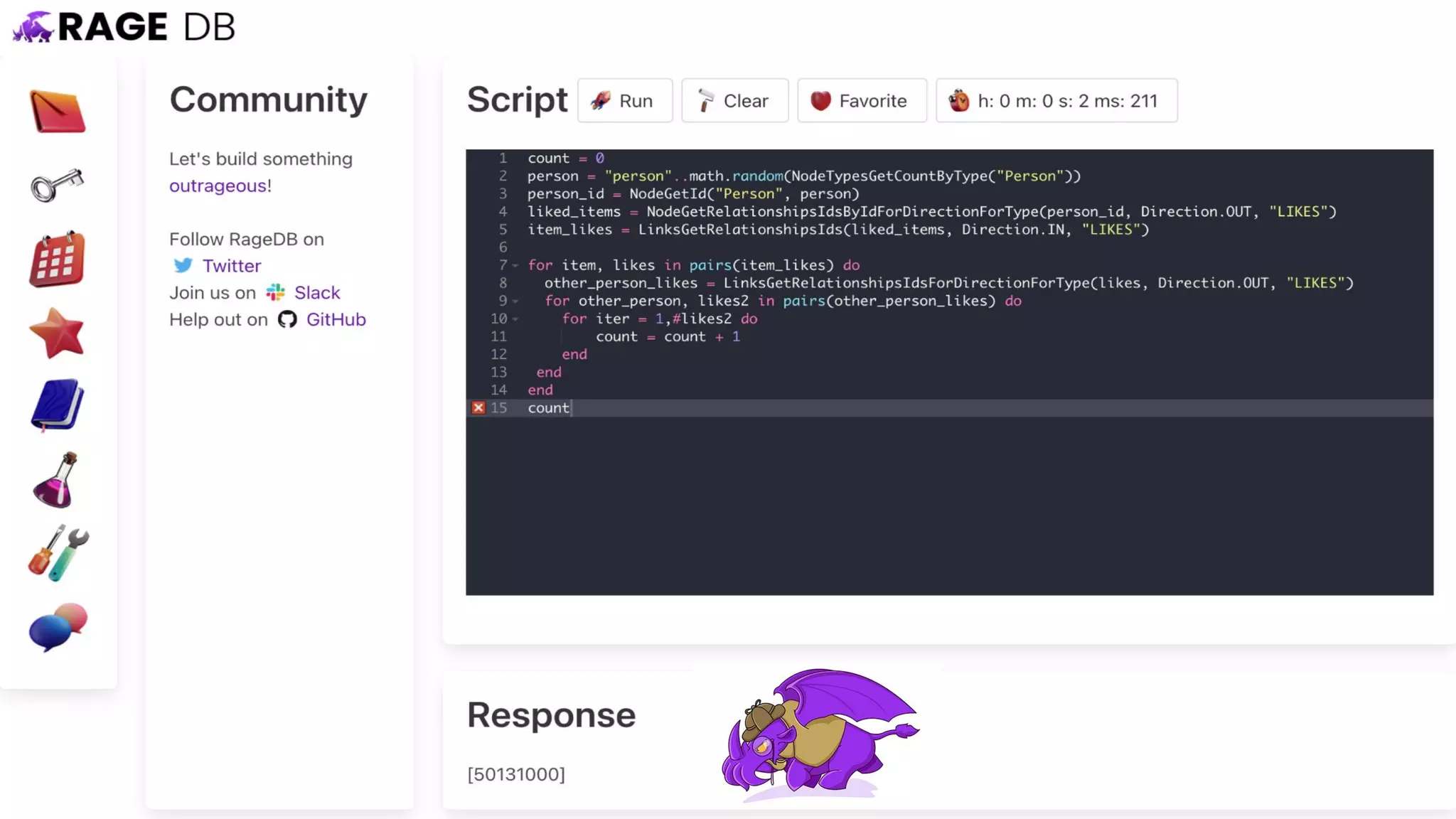Click the blue book sidebar icon

point(57,405)
